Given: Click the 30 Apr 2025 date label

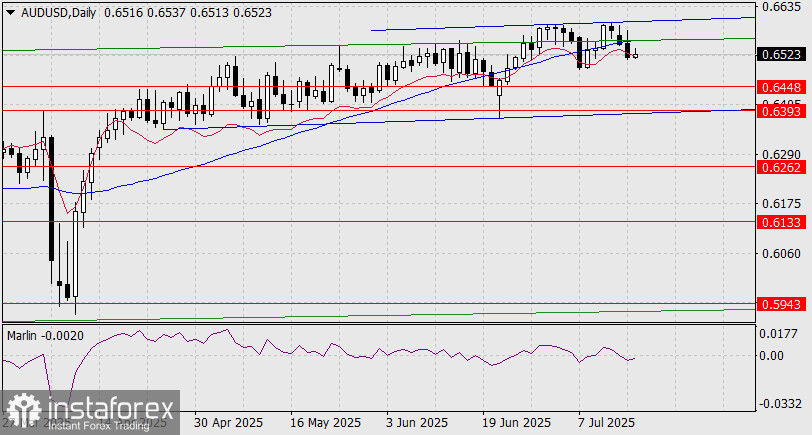Looking at the screenshot, I should (228, 423).
